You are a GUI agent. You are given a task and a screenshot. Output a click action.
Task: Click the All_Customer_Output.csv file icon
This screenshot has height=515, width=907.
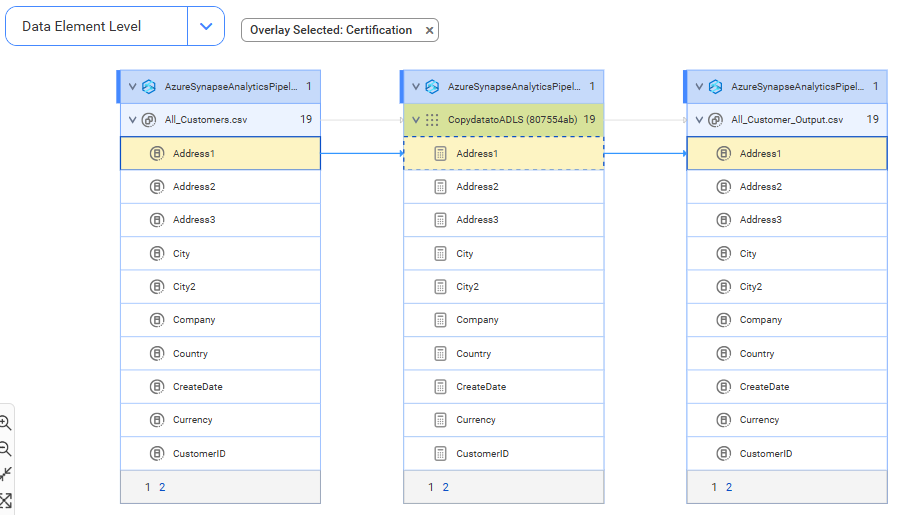click(716, 120)
